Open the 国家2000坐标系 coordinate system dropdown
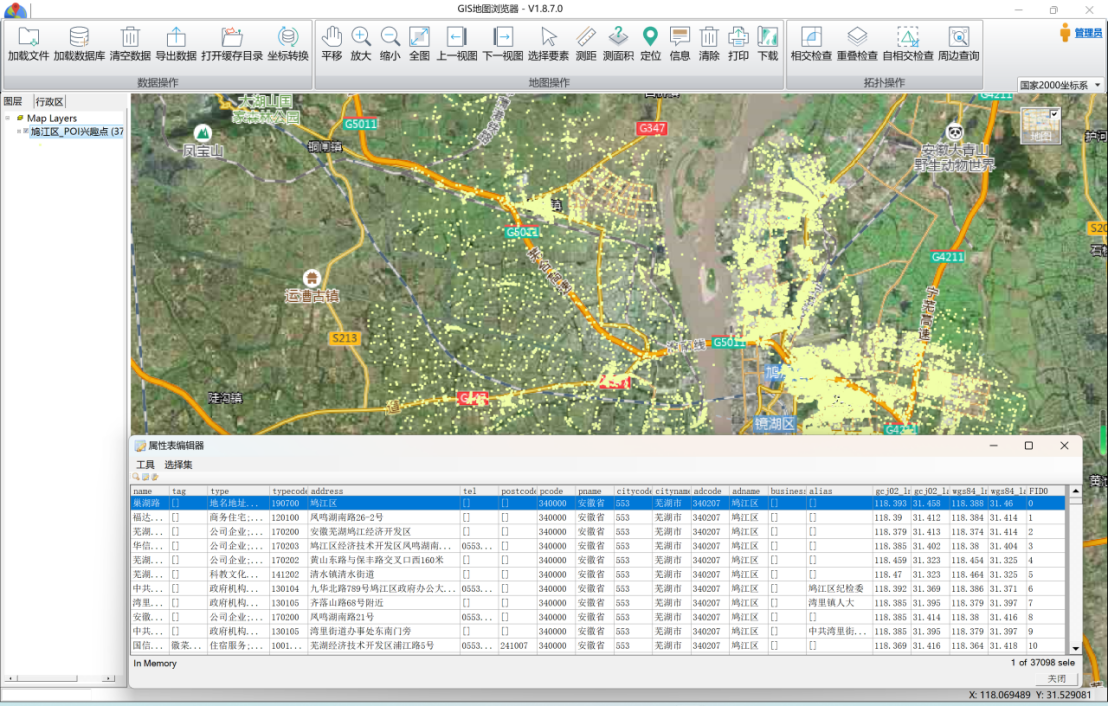Viewport: 1108px width, 706px height. point(1098,85)
